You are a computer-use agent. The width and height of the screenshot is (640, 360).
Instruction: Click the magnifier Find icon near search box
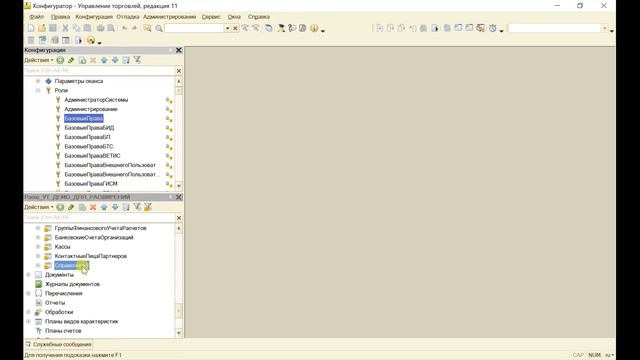[x=159, y=28]
